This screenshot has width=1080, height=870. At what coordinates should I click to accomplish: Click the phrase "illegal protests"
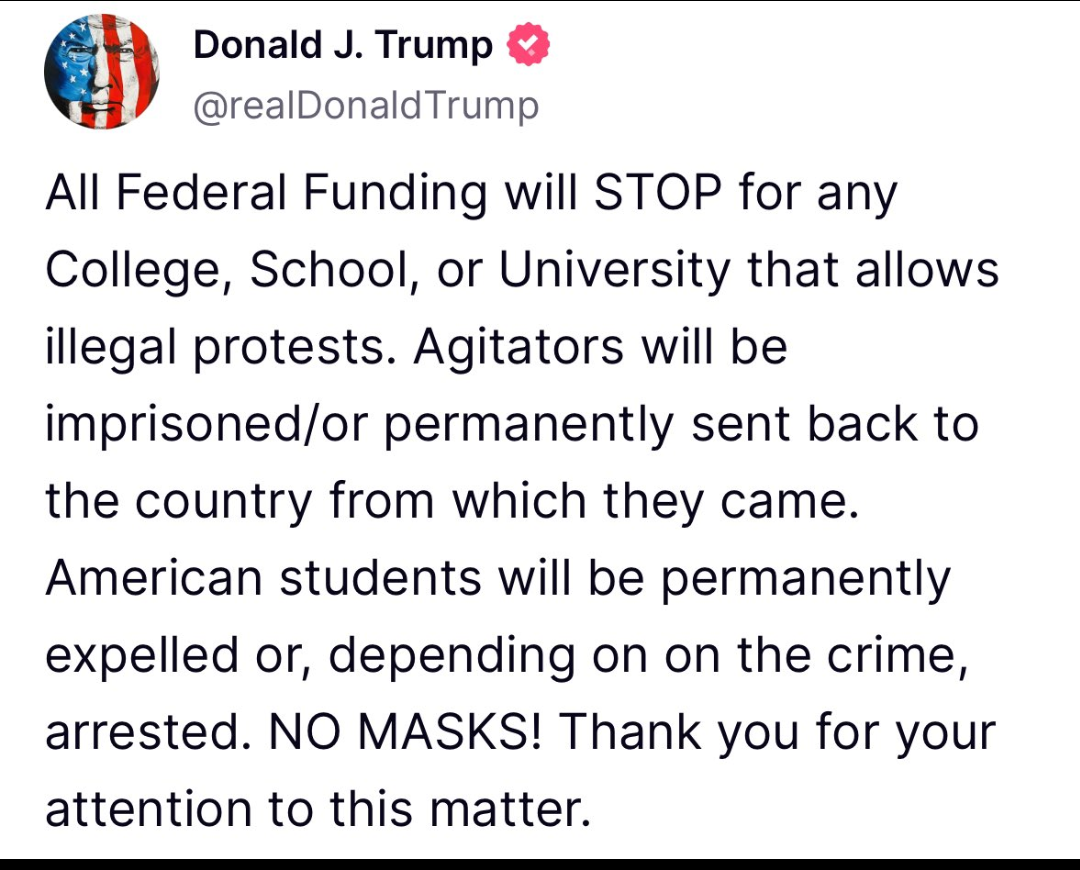click(x=219, y=348)
